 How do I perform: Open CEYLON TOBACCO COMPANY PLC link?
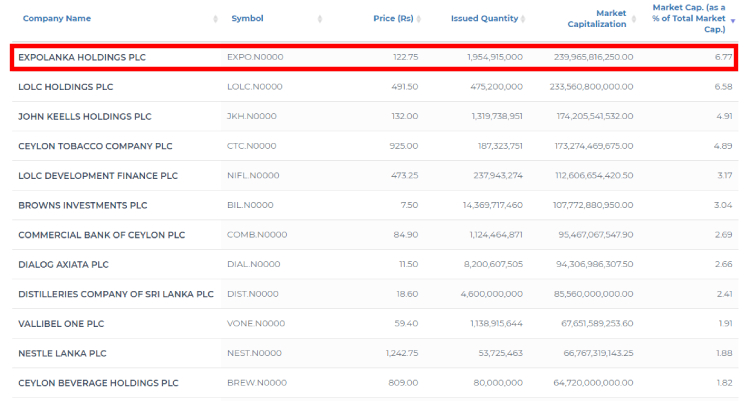pyautogui.click(x=95, y=146)
